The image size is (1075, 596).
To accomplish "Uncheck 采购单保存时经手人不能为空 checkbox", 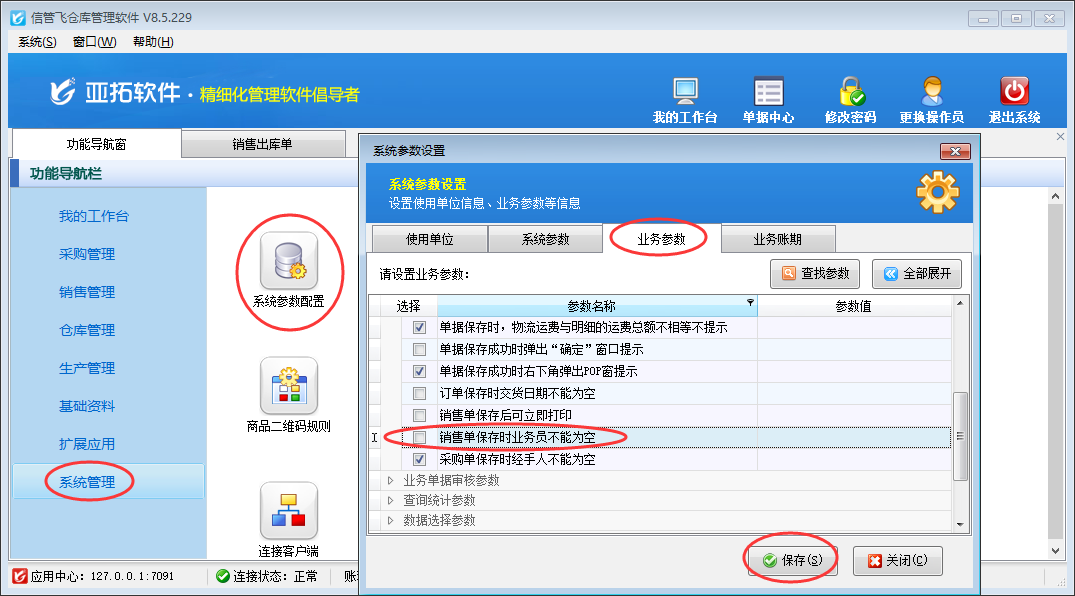I will pyautogui.click(x=420, y=460).
